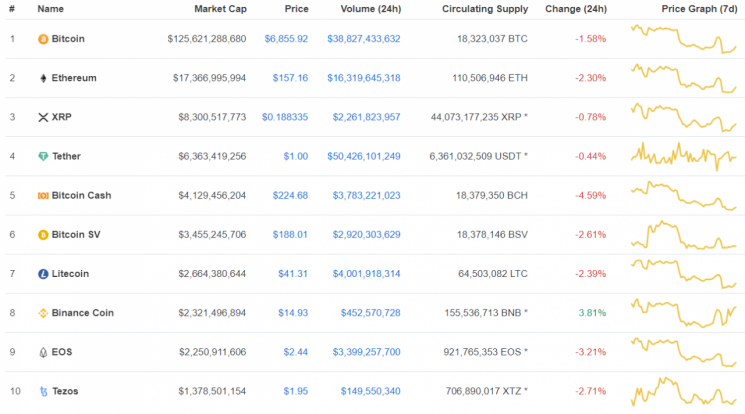The height and width of the screenshot is (414, 745).
Task: Open Tether 7-day price graph
Action: [x=684, y=156]
